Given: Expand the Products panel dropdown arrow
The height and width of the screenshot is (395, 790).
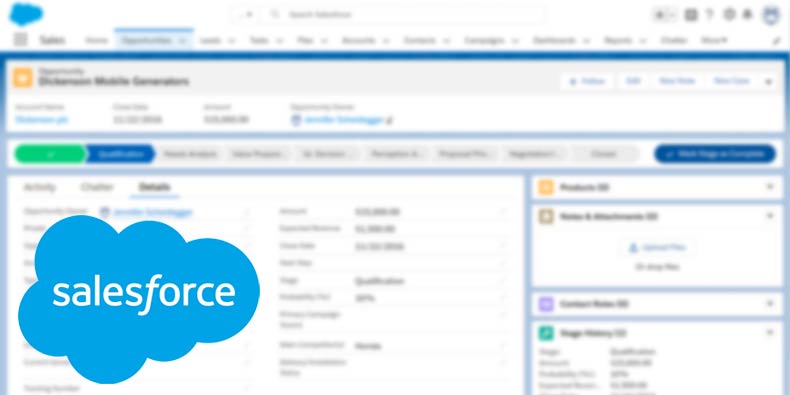Looking at the screenshot, I should [x=769, y=187].
